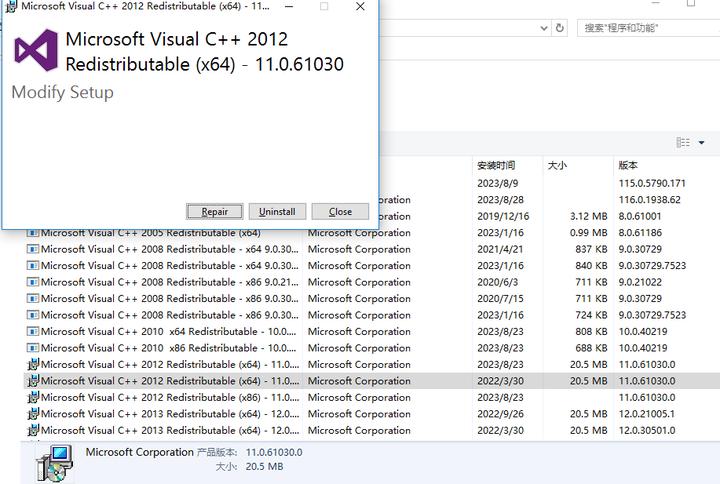The image size is (720, 484).
Task: Change view using the view layout icon
Action: tap(683, 142)
